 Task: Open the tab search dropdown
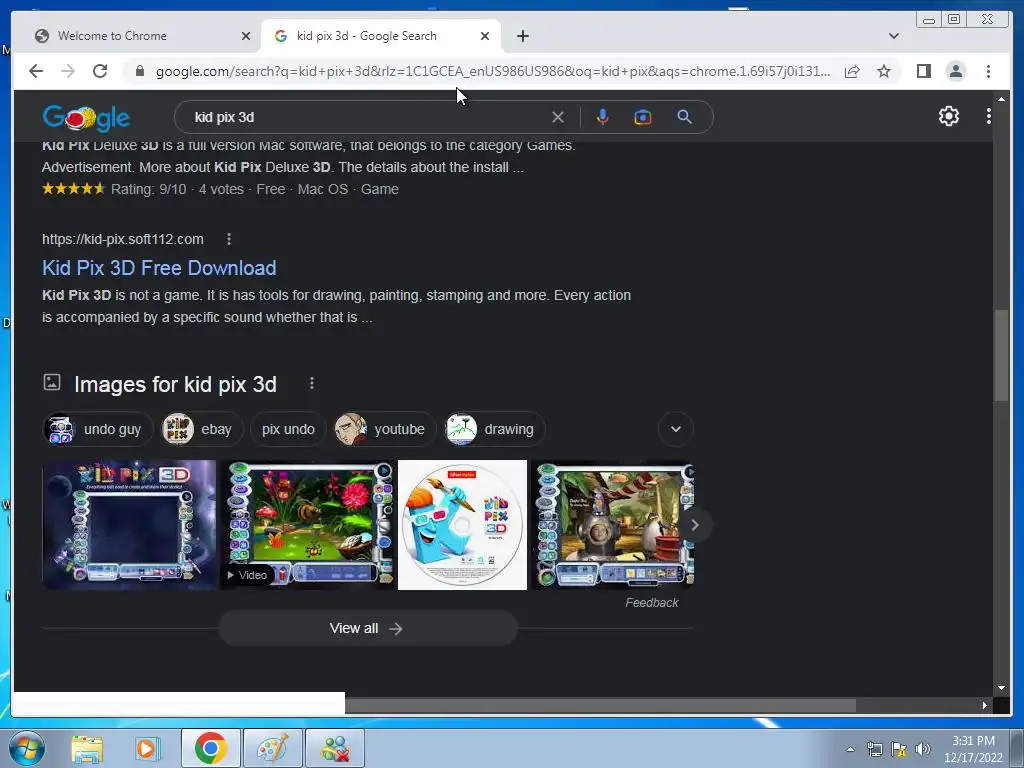tap(894, 36)
